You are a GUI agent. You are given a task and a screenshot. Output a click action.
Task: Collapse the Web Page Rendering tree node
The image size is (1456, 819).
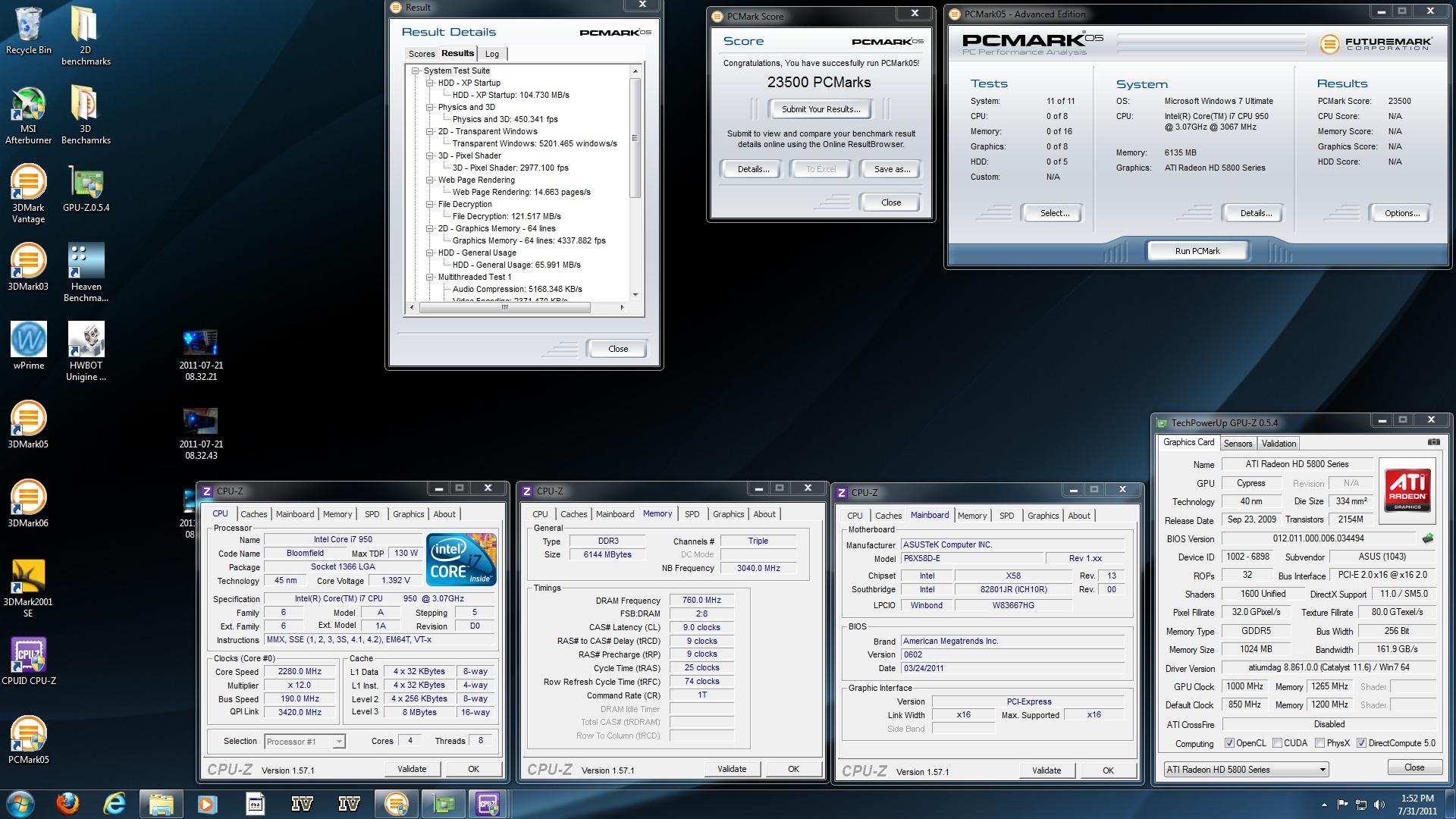tap(430, 180)
